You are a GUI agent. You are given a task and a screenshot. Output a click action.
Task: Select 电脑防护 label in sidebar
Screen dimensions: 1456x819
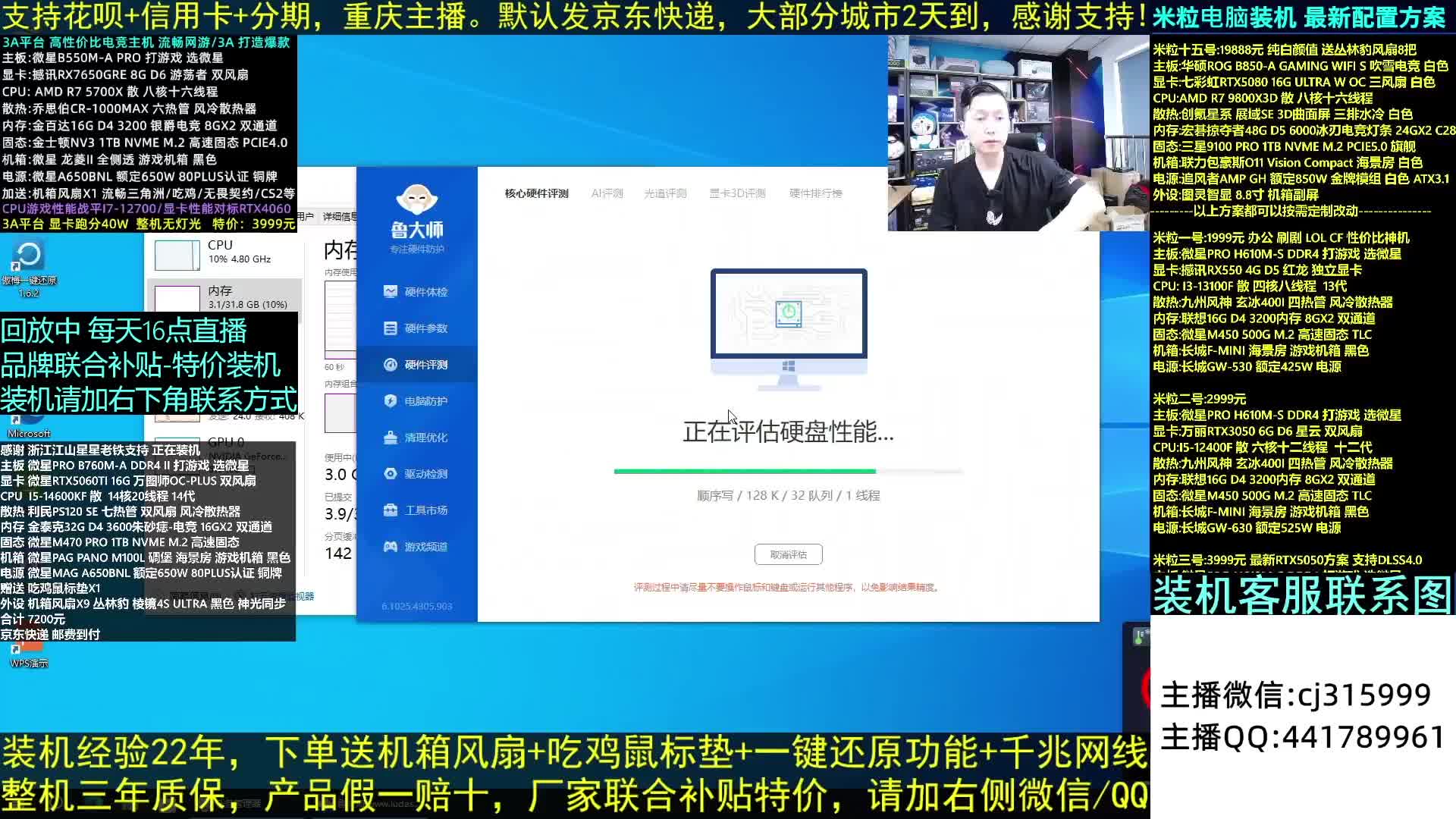[x=425, y=401]
